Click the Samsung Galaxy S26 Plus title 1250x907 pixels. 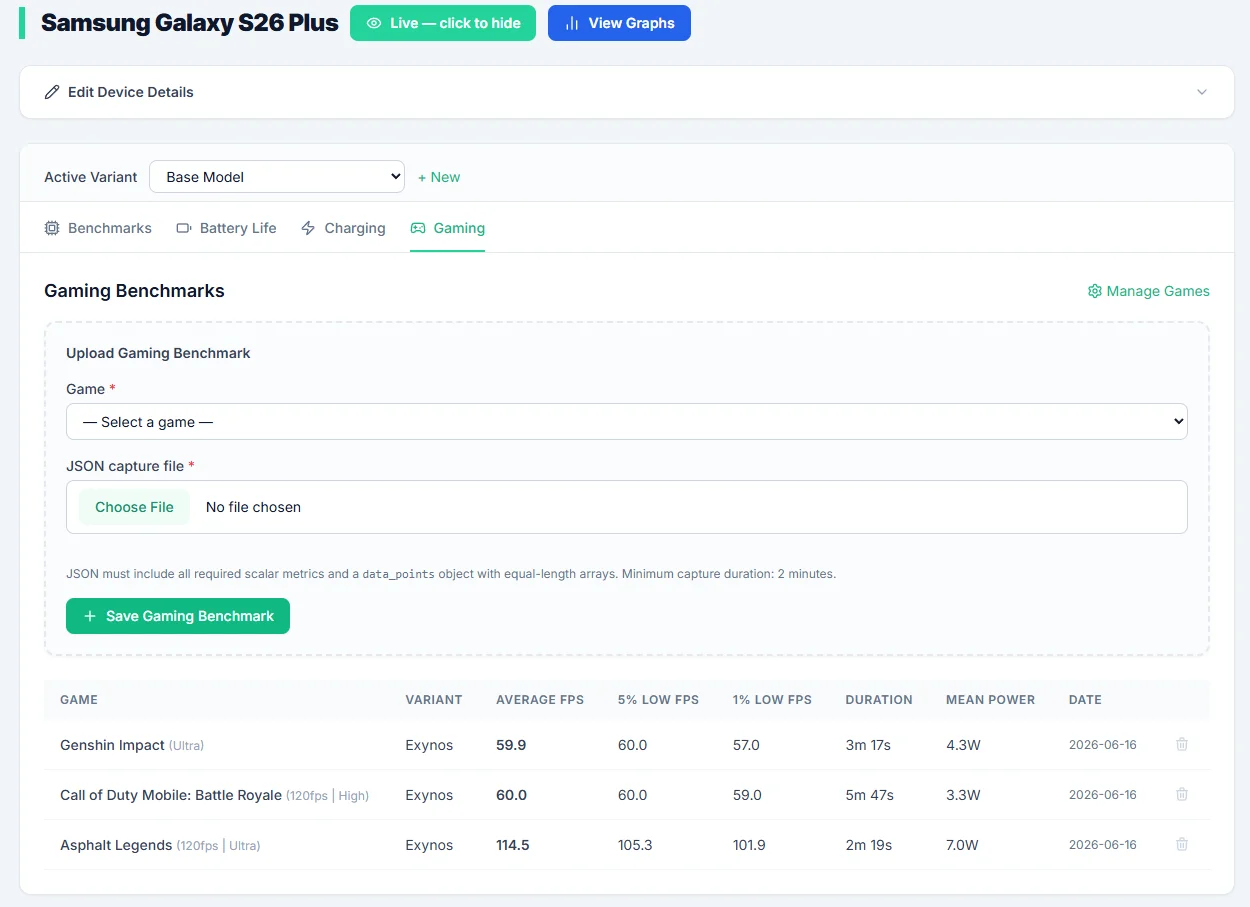(190, 23)
